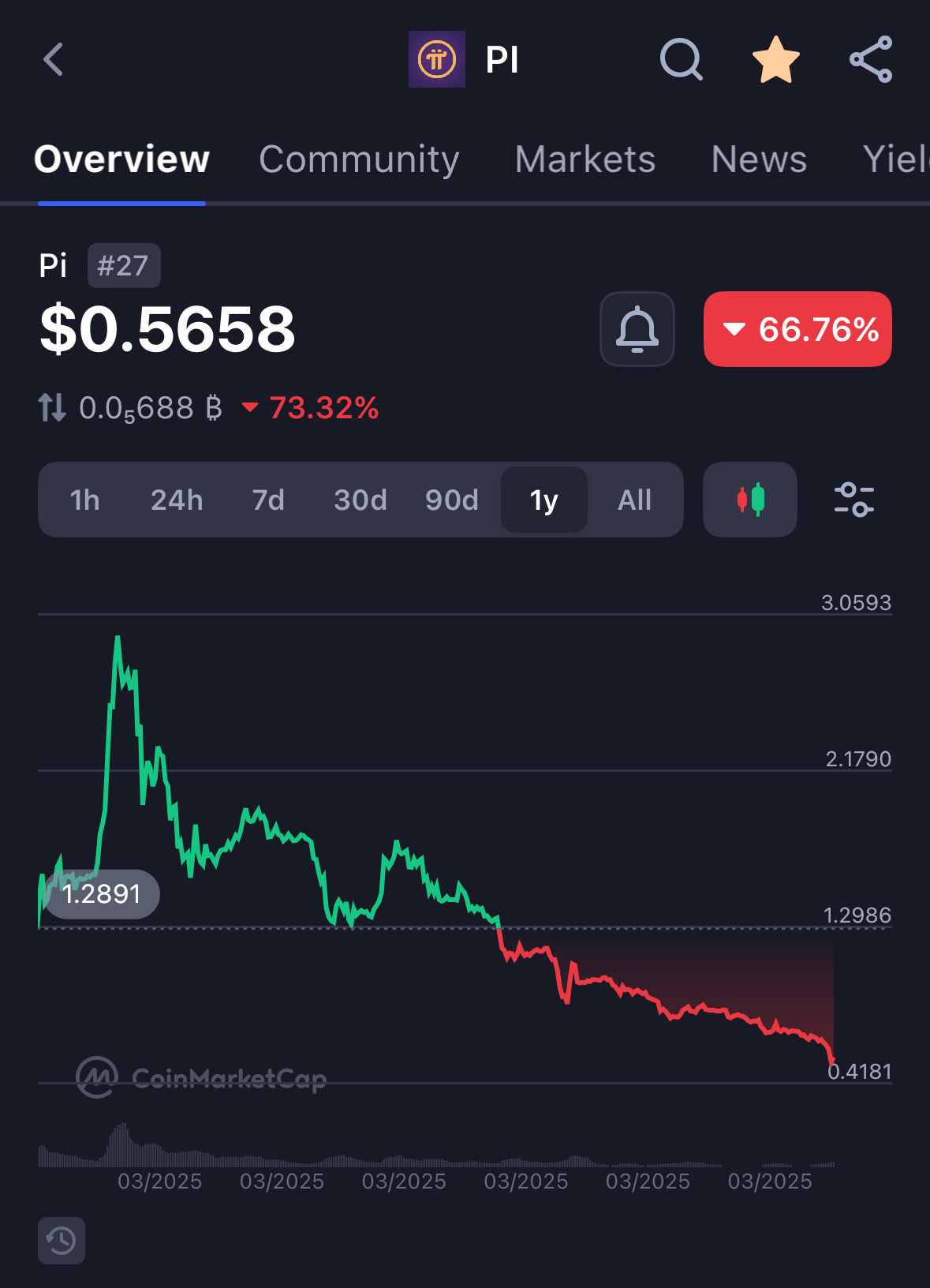The width and height of the screenshot is (930, 1288).
Task: Open the history clock icon
Action: coord(62,1241)
